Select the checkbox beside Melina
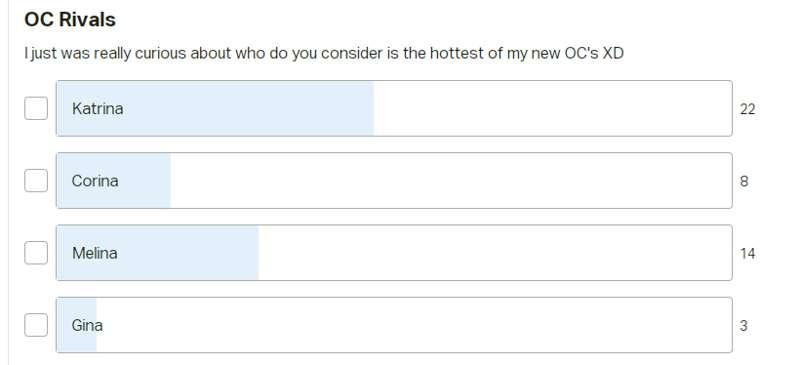 point(36,253)
